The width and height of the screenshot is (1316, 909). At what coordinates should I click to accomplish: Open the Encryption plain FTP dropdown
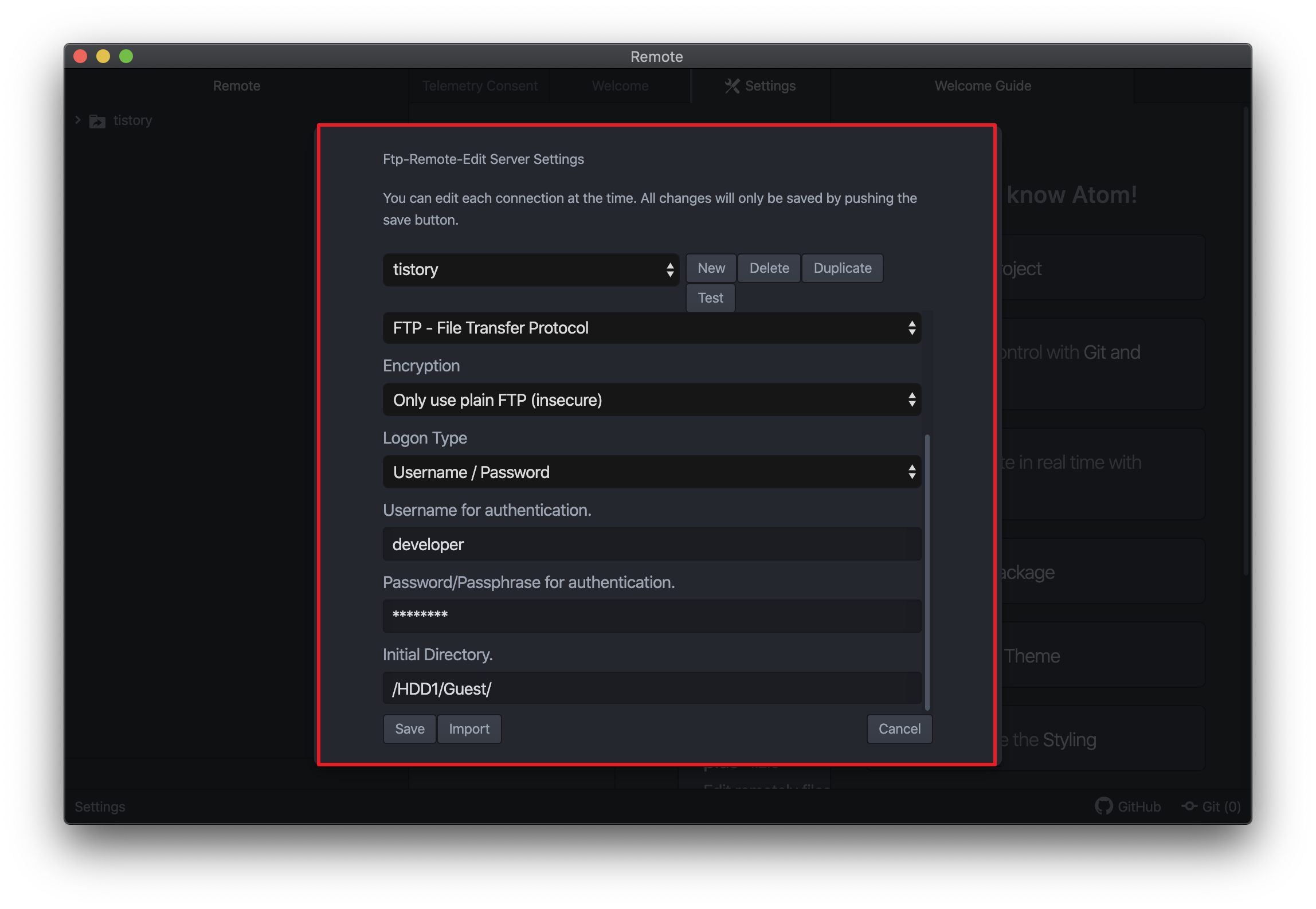coord(652,400)
